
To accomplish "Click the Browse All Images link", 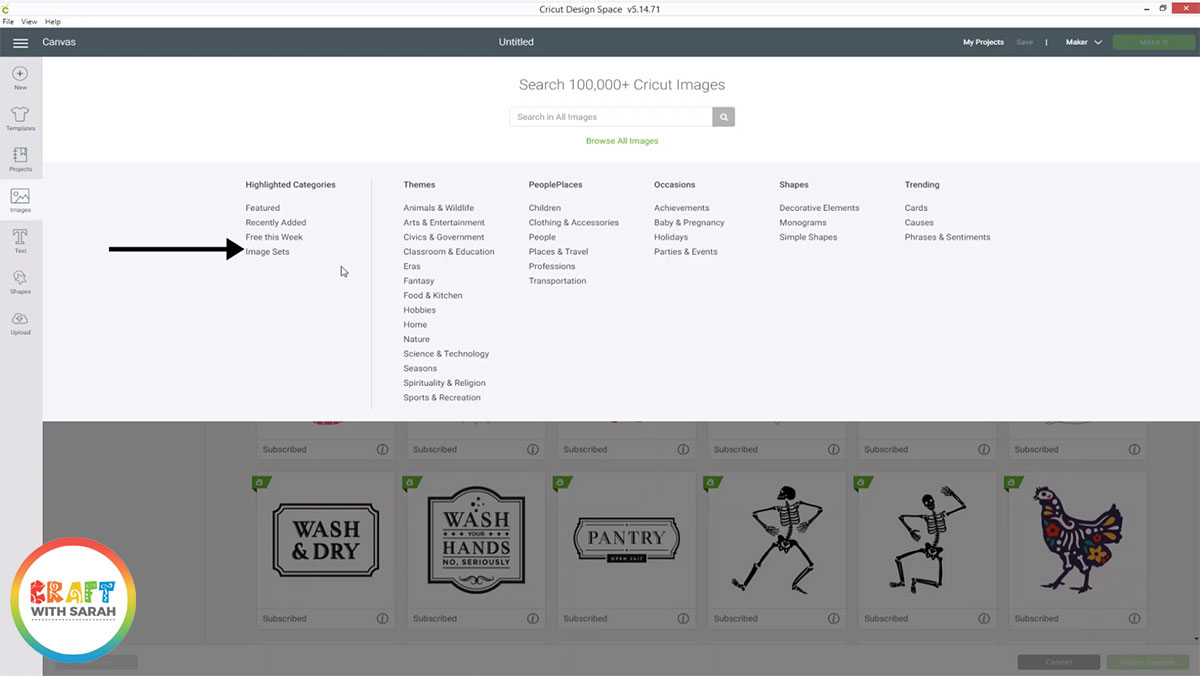I will [x=622, y=140].
